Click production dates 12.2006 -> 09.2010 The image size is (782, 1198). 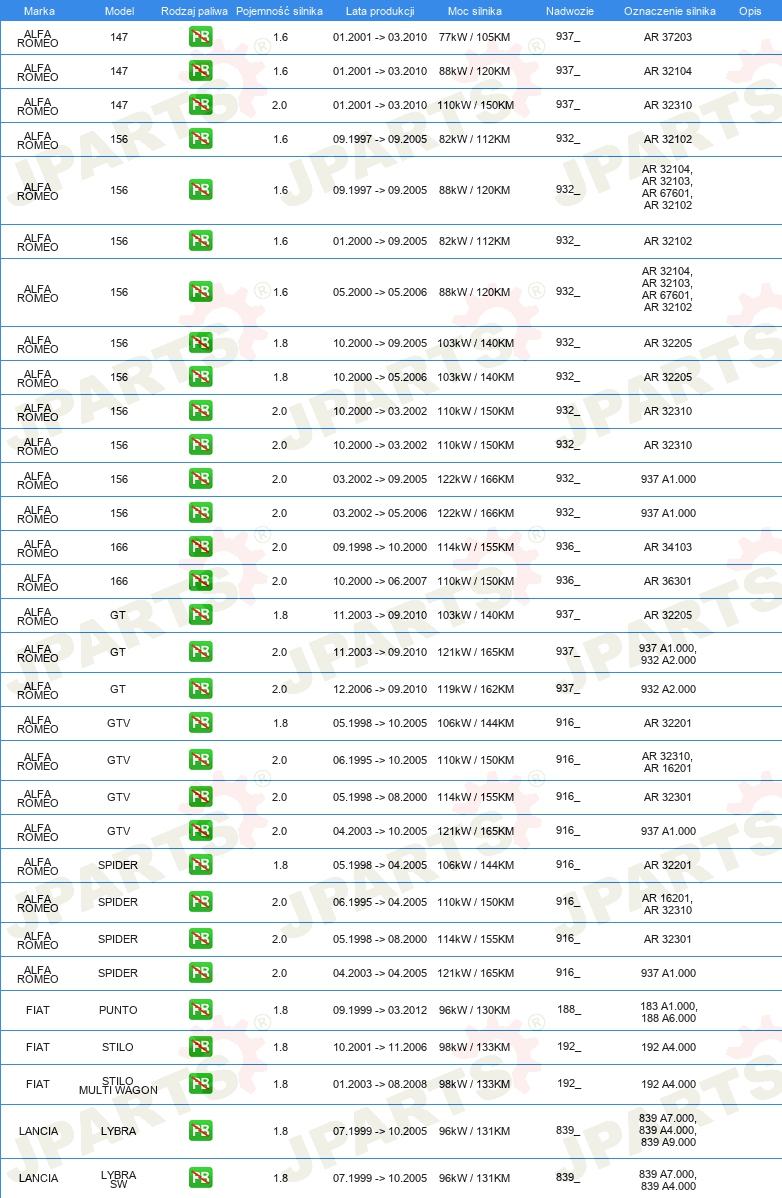tap(380, 689)
